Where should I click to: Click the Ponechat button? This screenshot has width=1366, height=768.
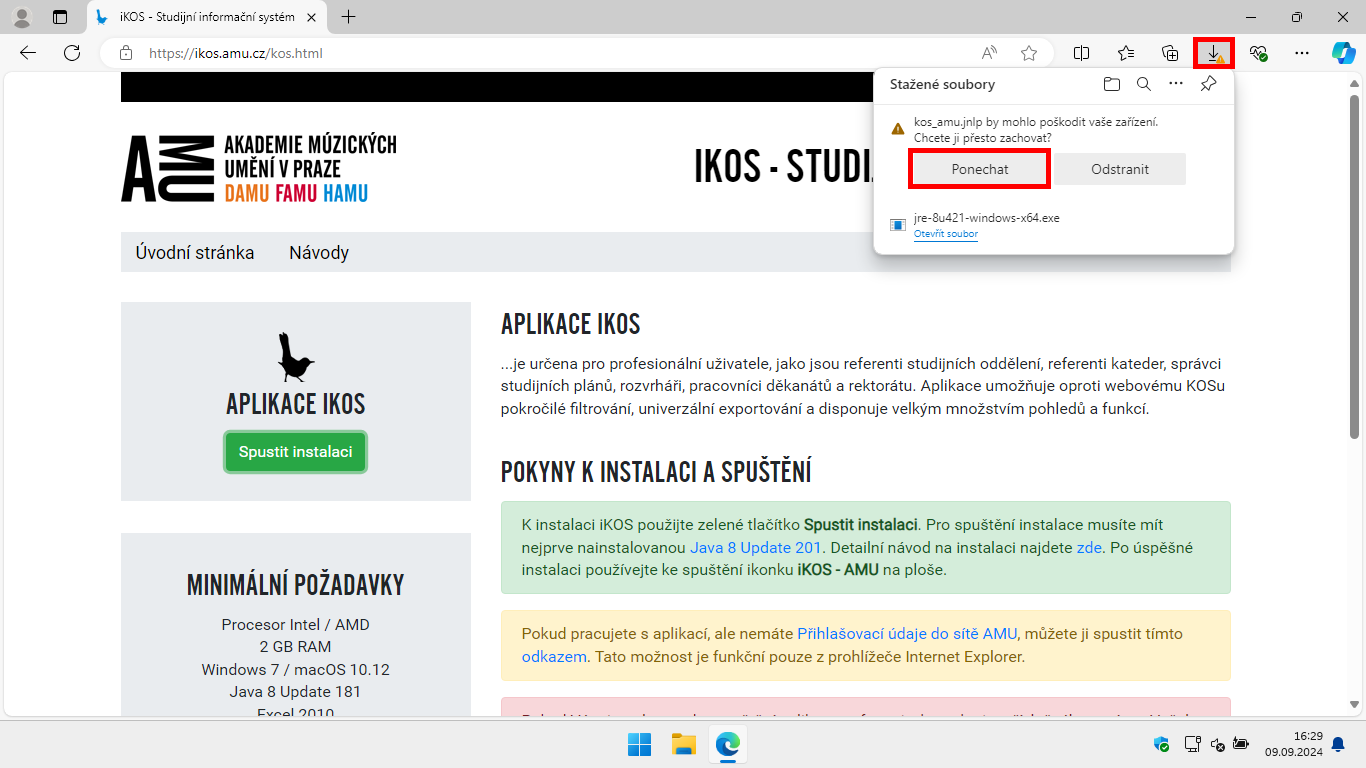click(980, 169)
